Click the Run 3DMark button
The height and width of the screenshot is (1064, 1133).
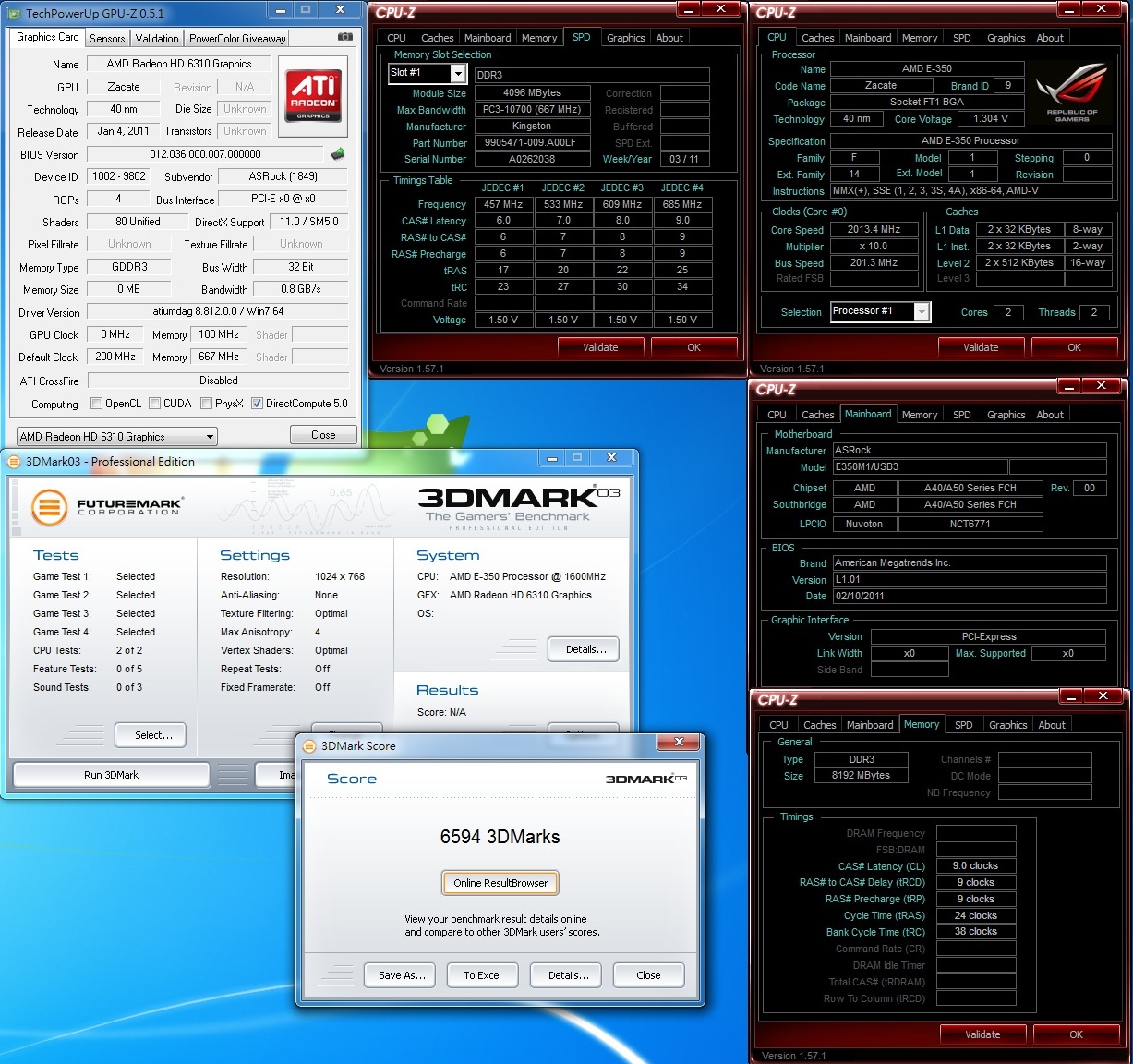(x=111, y=775)
